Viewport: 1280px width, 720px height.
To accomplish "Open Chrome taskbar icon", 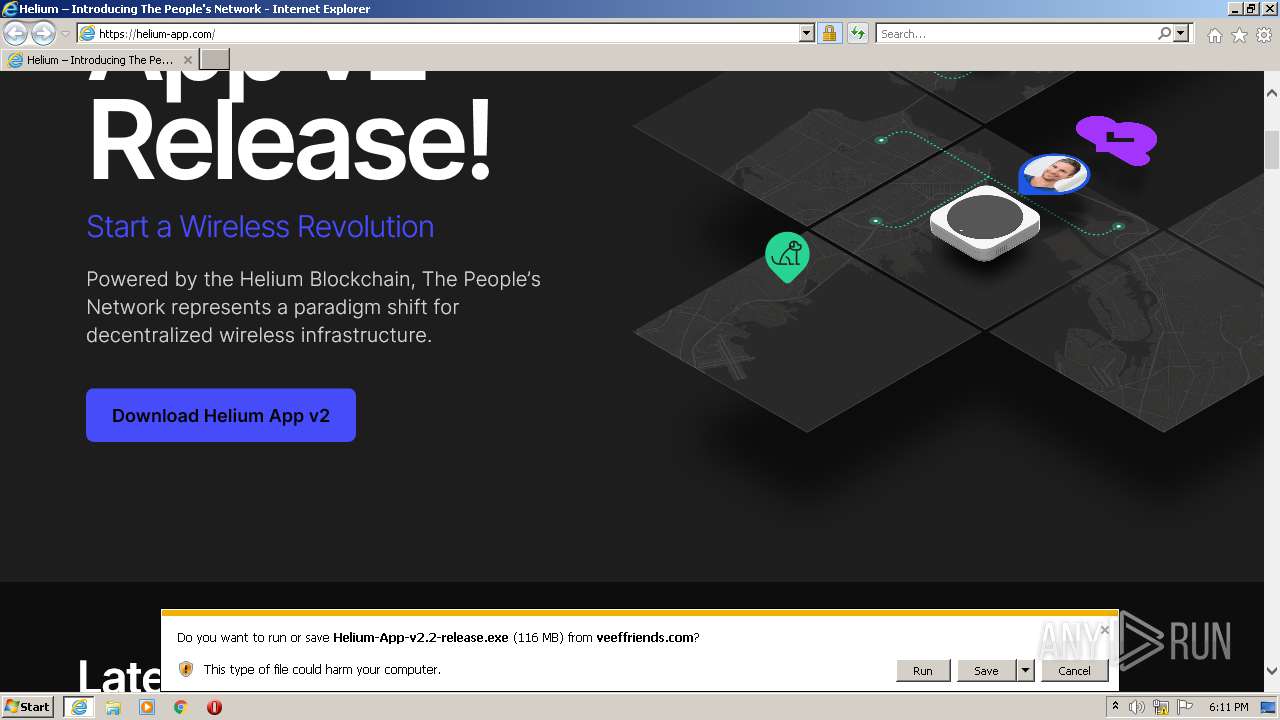I will (181, 707).
